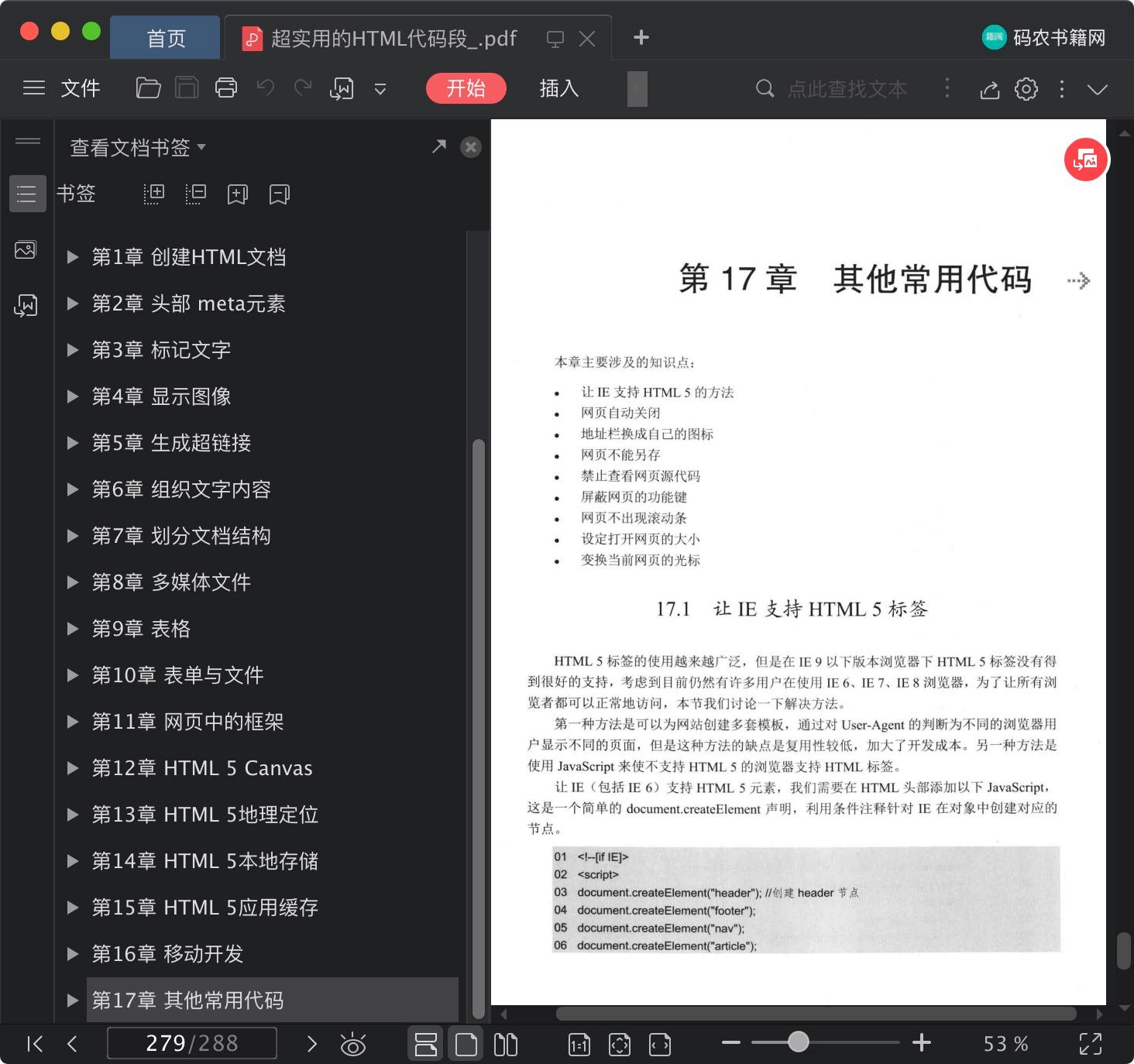
Task: Click the fit width icon
Action: coord(660,1045)
